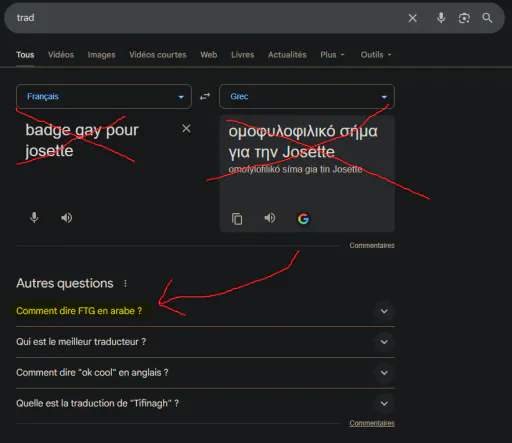Switch to the Images tab
Image resolution: width=512 pixels, height=443 pixels.
point(101,55)
